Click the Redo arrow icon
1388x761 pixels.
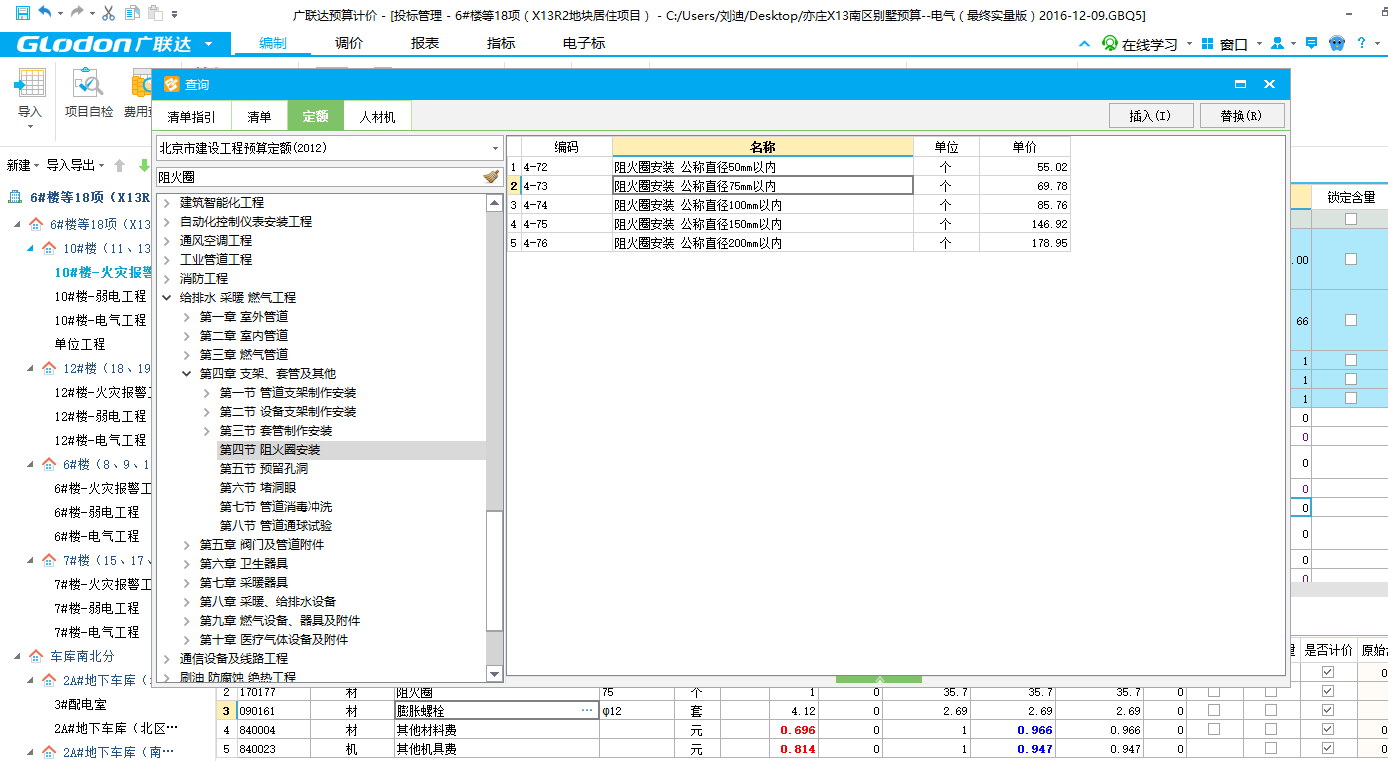pos(79,14)
